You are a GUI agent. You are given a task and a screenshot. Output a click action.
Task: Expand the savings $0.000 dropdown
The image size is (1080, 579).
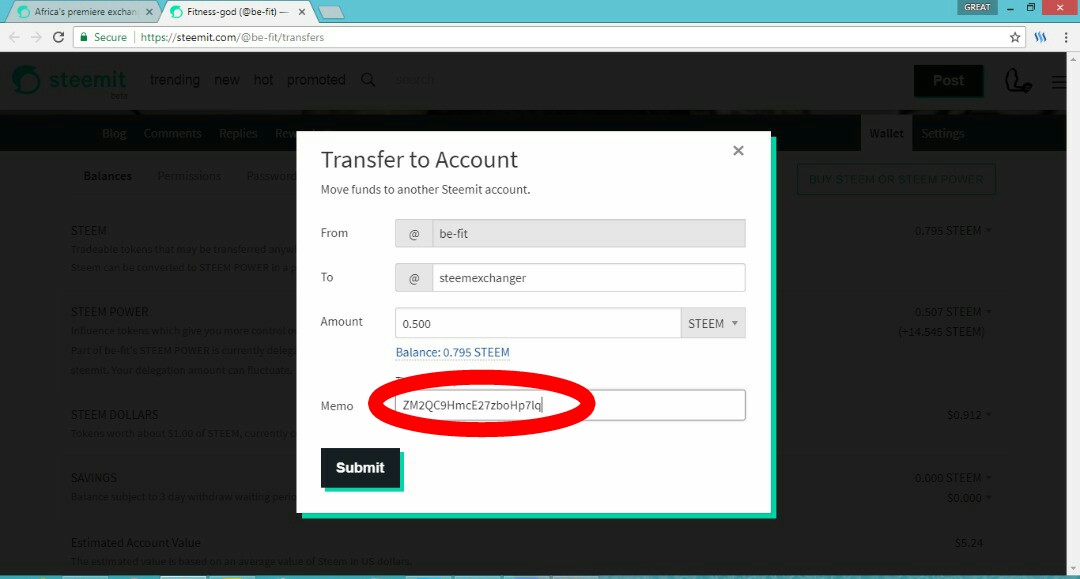click(969, 498)
